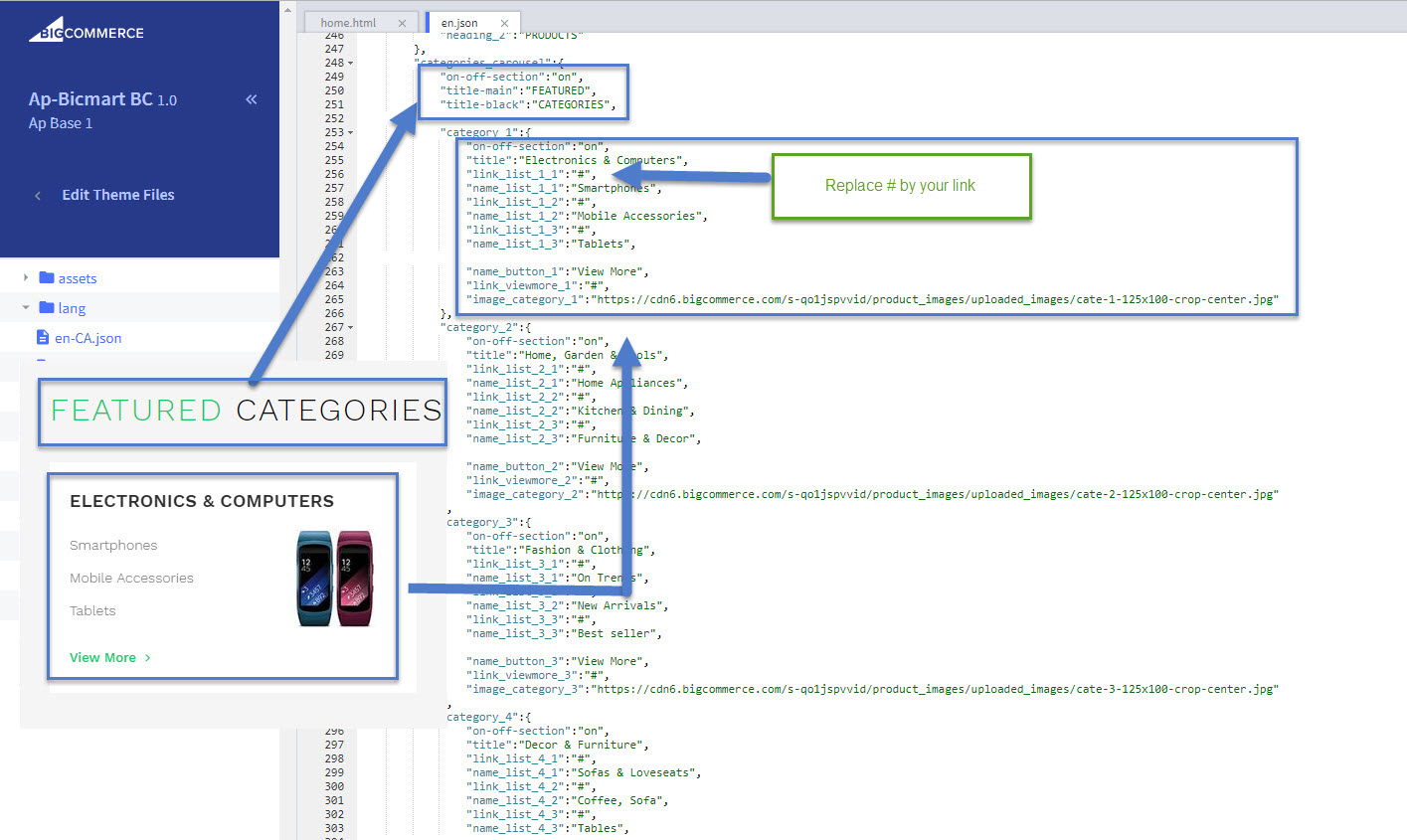
Task: Click the "title":"Decor & Furniture" line
Action: click(x=558, y=745)
